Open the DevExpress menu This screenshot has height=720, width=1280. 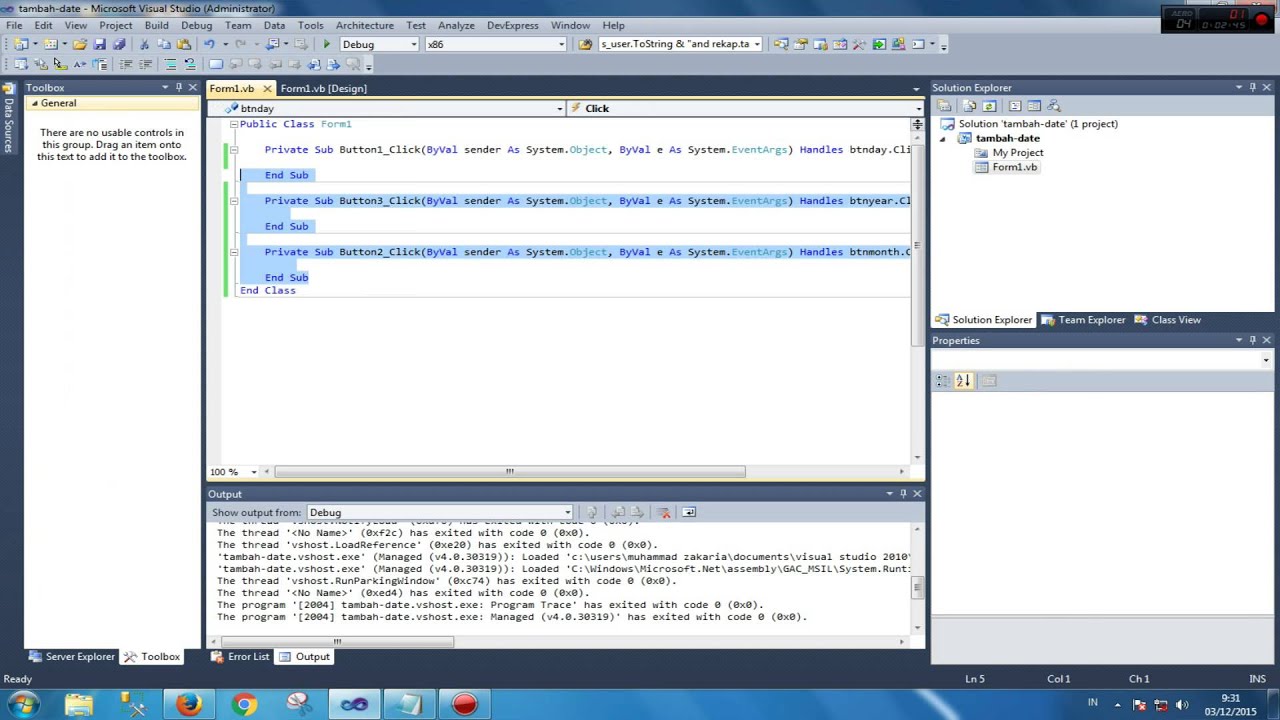512,25
